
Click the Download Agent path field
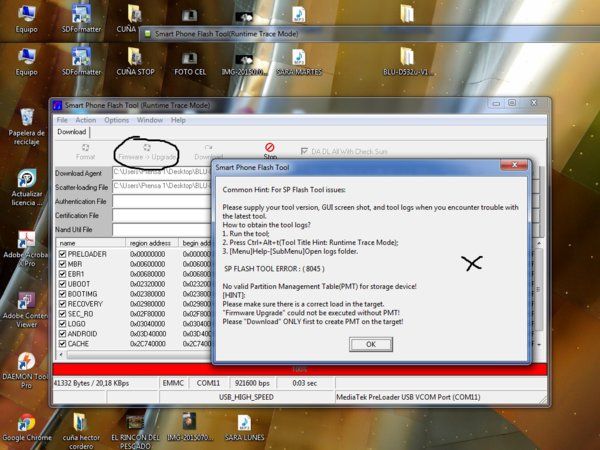point(162,173)
